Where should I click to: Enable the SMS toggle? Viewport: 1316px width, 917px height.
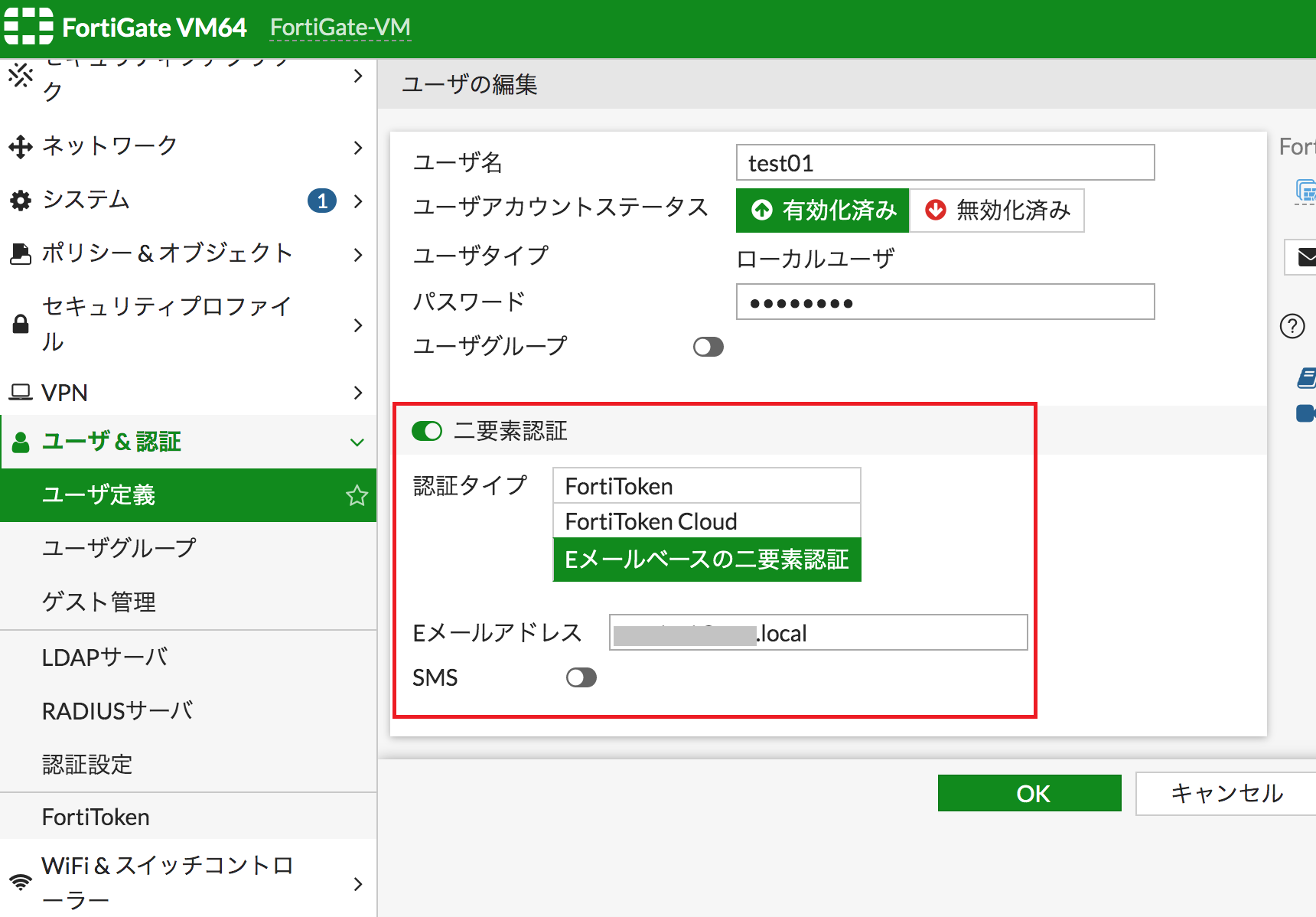(581, 677)
